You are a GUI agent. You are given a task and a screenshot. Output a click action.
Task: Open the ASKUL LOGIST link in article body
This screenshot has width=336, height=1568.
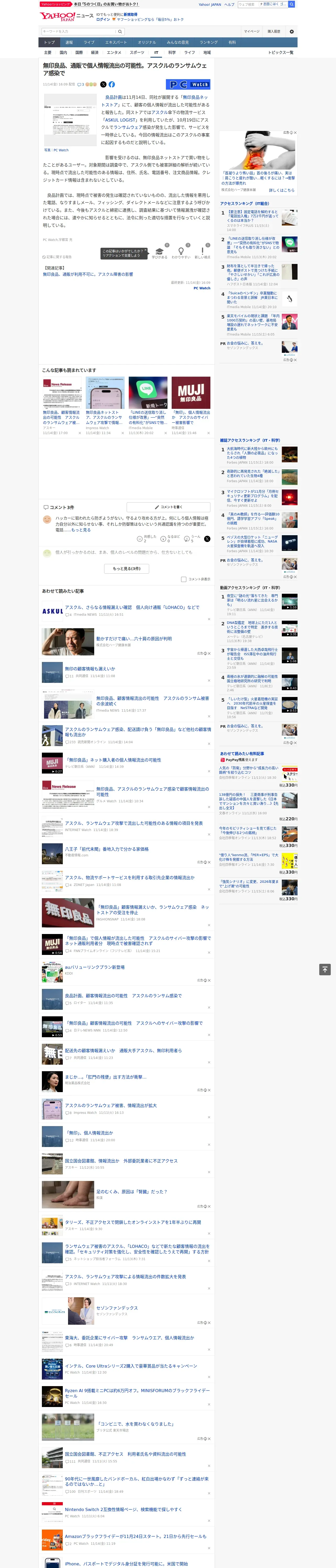pos(120,120)
